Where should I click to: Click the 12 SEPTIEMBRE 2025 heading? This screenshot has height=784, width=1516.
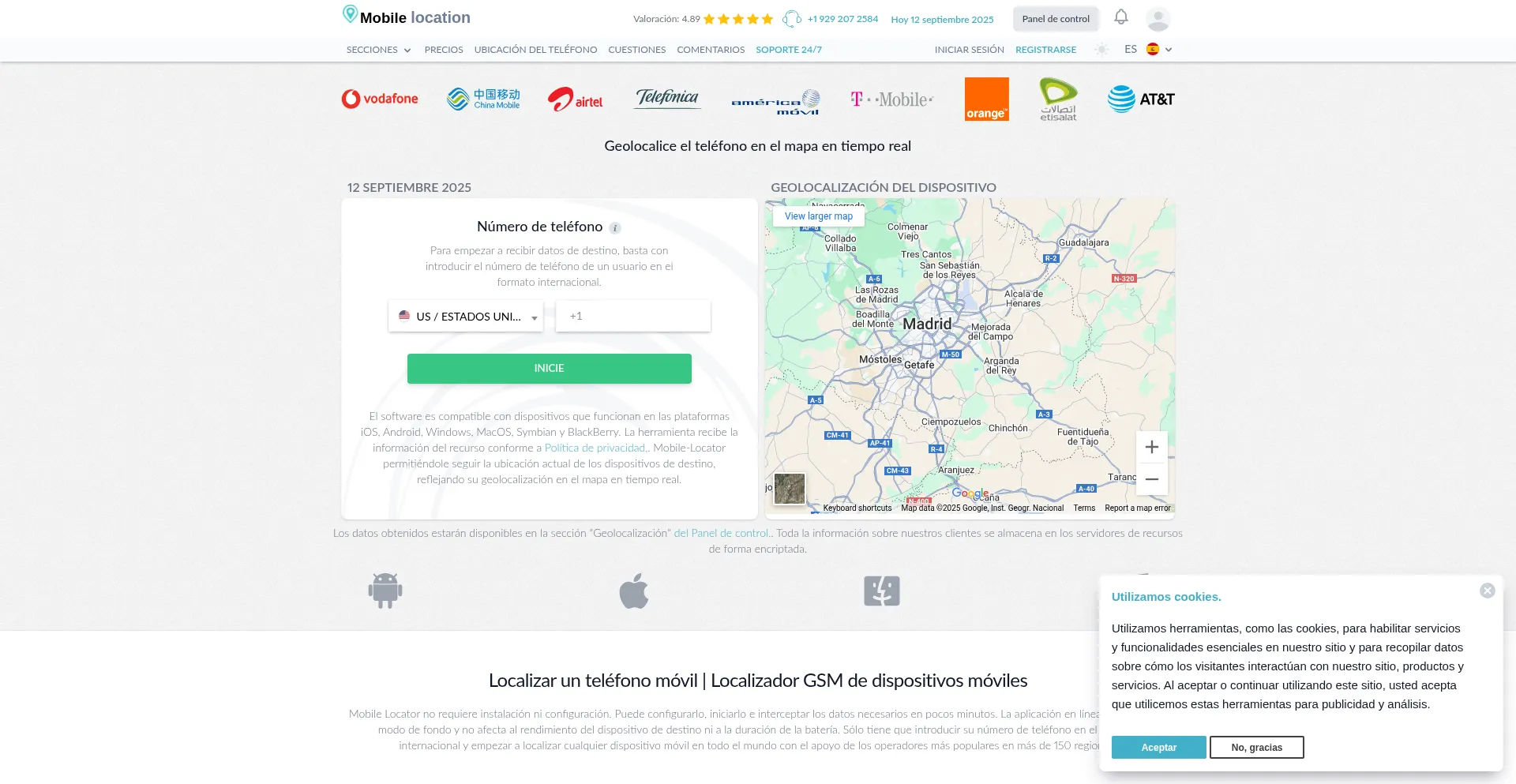[409, 188]
